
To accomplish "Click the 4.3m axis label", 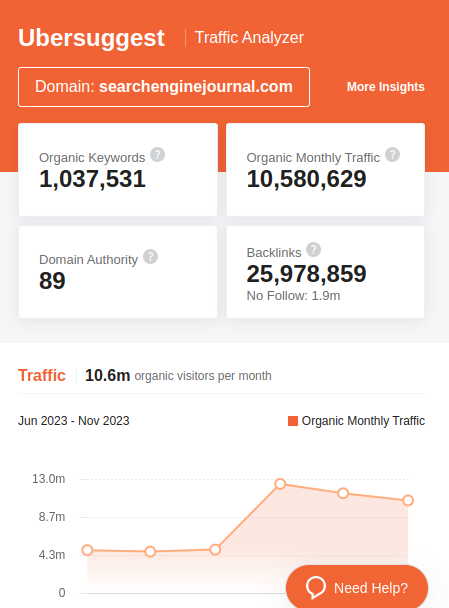I will point(52,555).
